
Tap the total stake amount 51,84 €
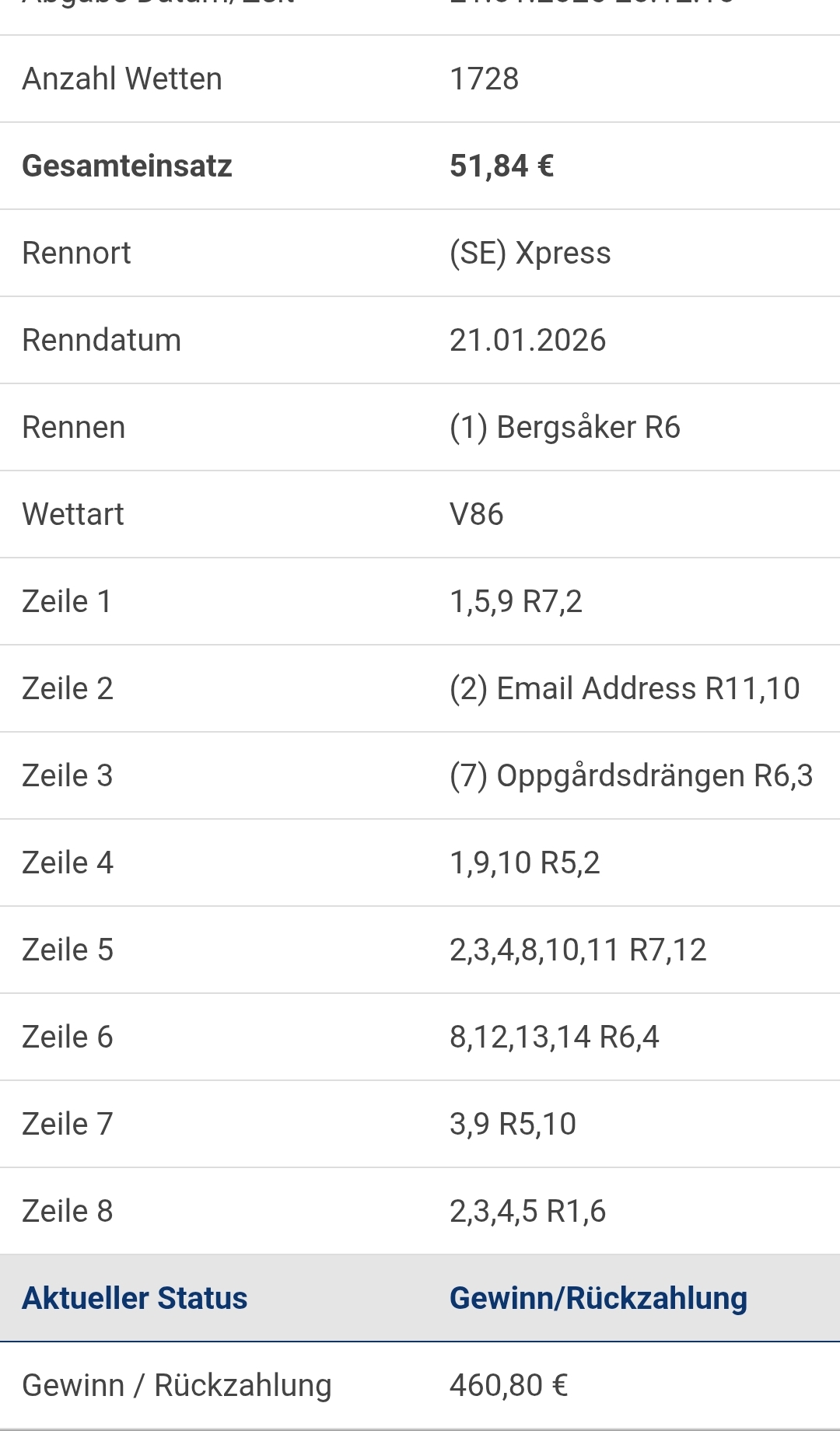coord(502,166)
